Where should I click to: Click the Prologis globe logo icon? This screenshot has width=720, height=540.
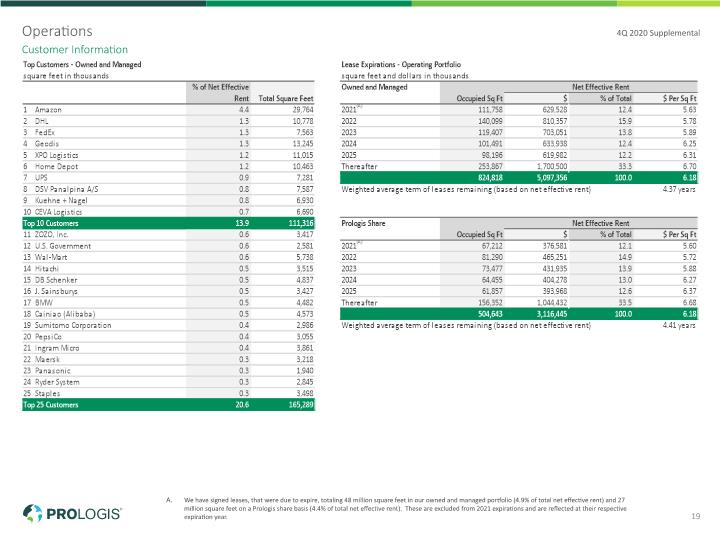click(x=33, y=513)
